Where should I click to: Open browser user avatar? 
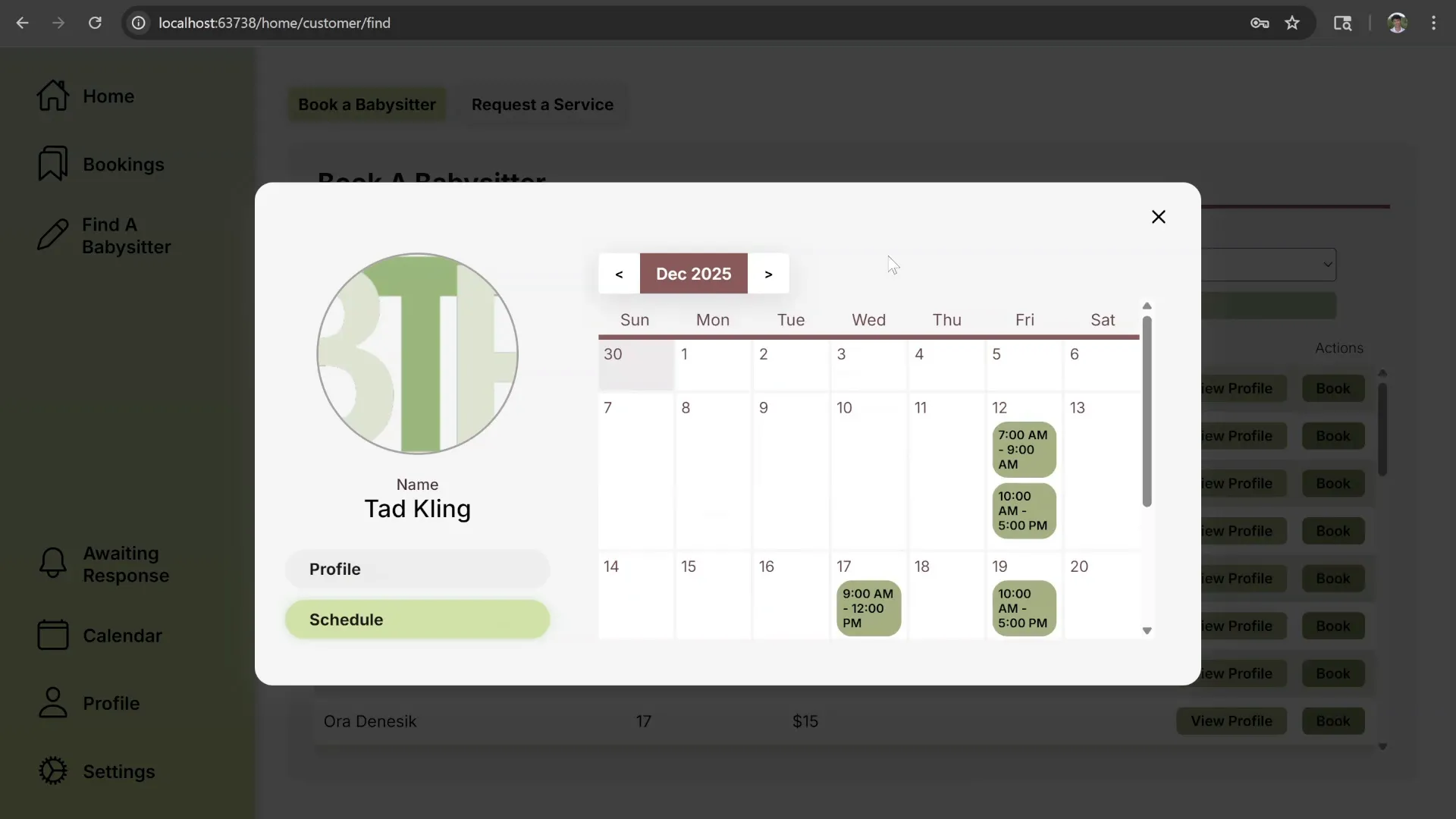click(x=1397, y=23)
